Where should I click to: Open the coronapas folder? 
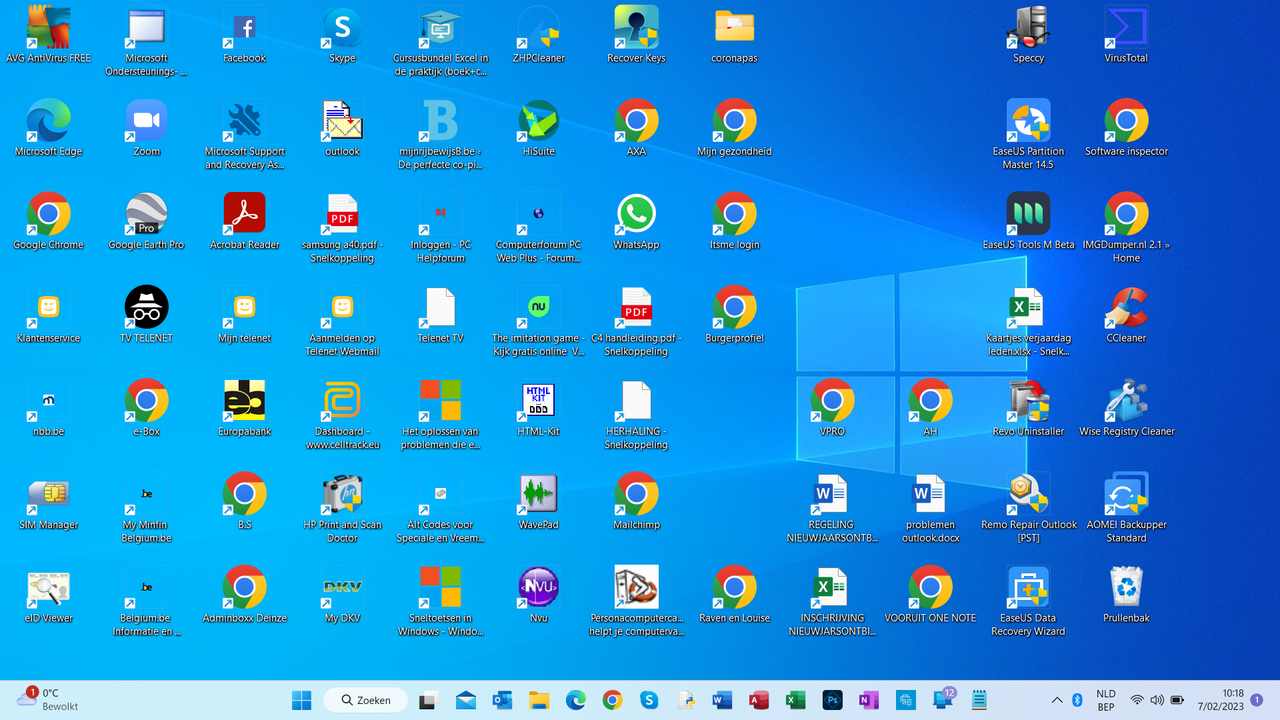(x=734, y=35)
